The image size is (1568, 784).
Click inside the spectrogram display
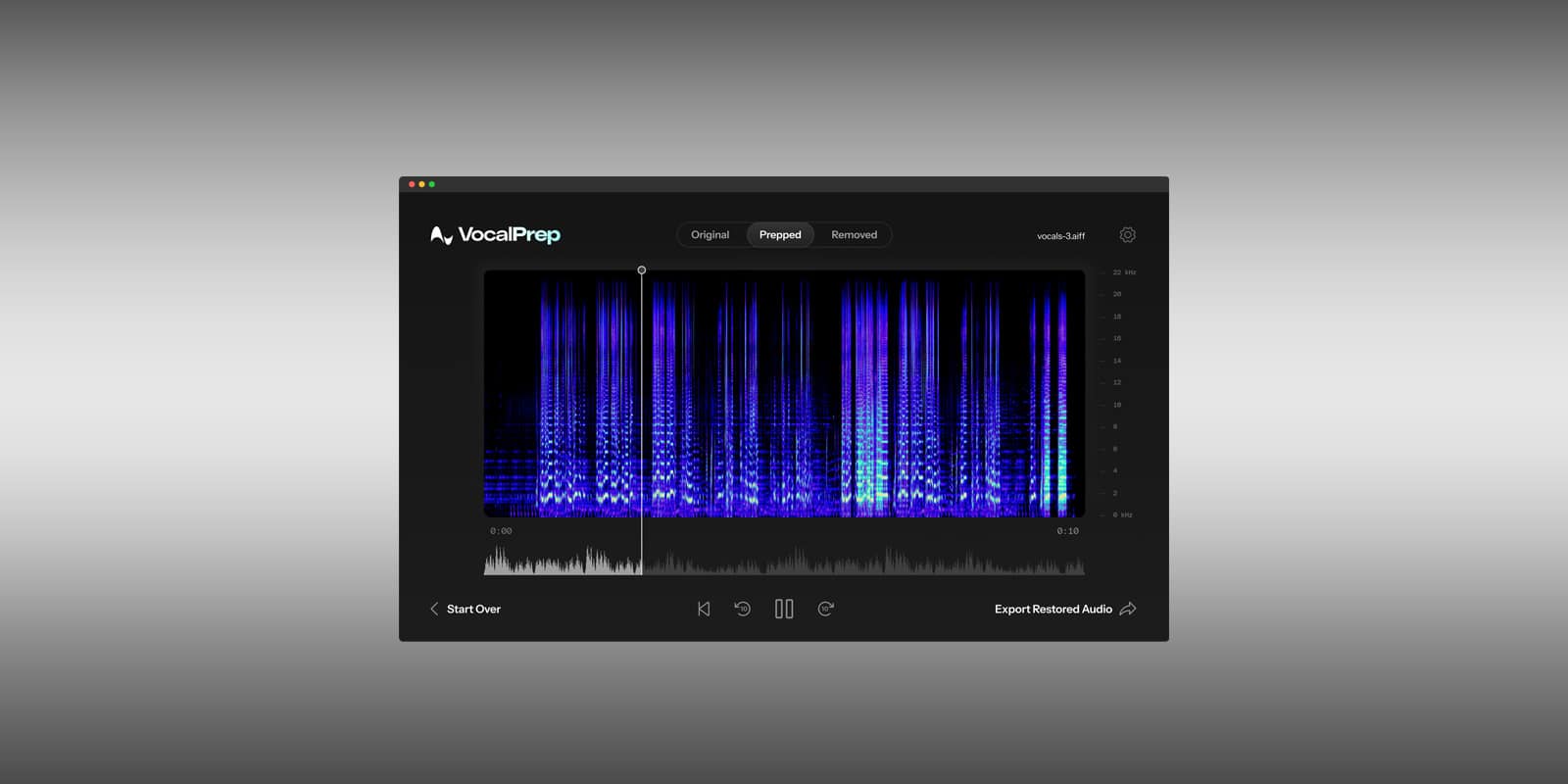click(784, 394)
